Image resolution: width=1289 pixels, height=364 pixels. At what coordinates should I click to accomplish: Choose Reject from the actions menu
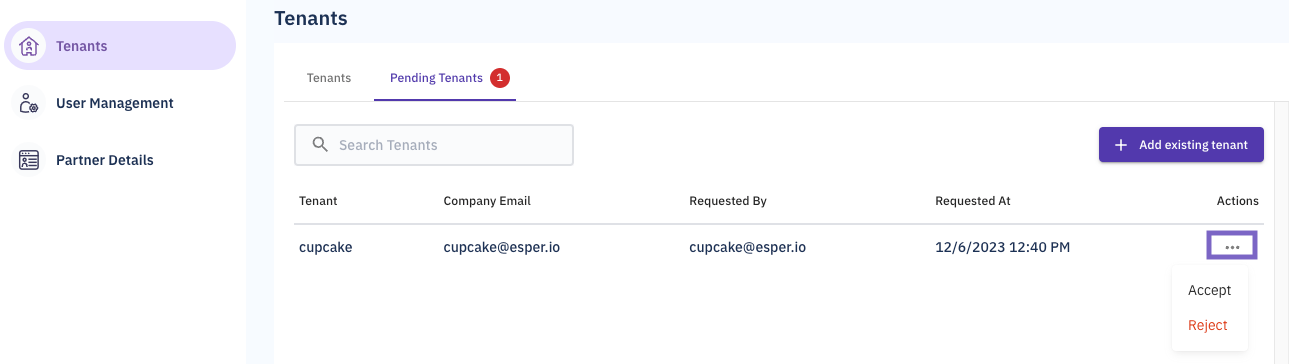pos(1208,325)
